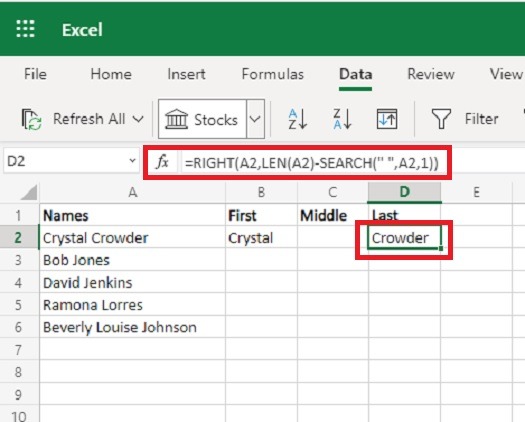Select row 5 header
525x422 pixels.
click(x=19, y=305)
